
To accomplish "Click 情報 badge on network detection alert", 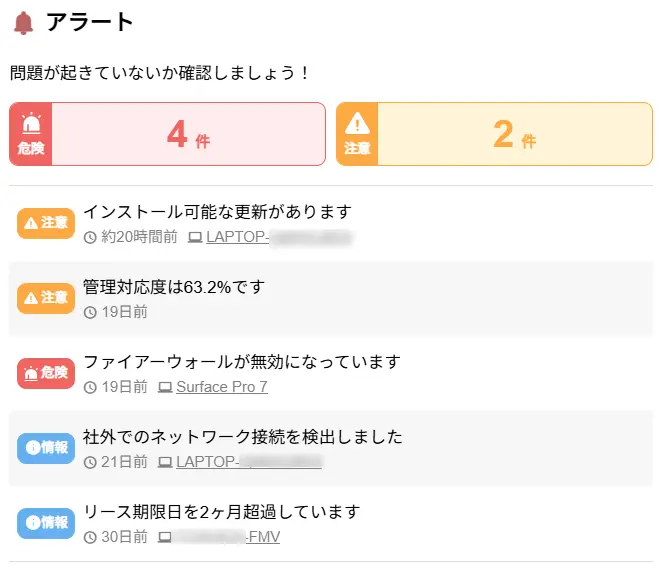I will pyautogui.click(x=46, y=448).
